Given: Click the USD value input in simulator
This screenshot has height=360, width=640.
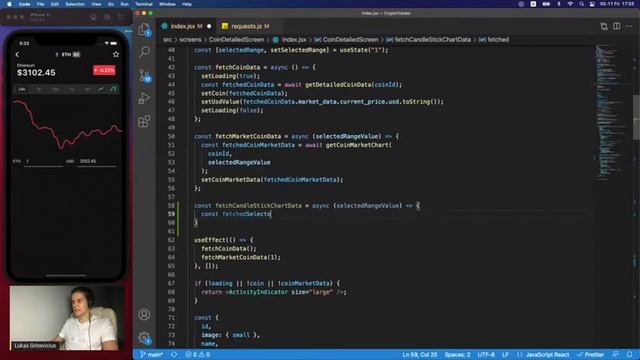Looking at the screenshot, I should click(x=96, y=162).
